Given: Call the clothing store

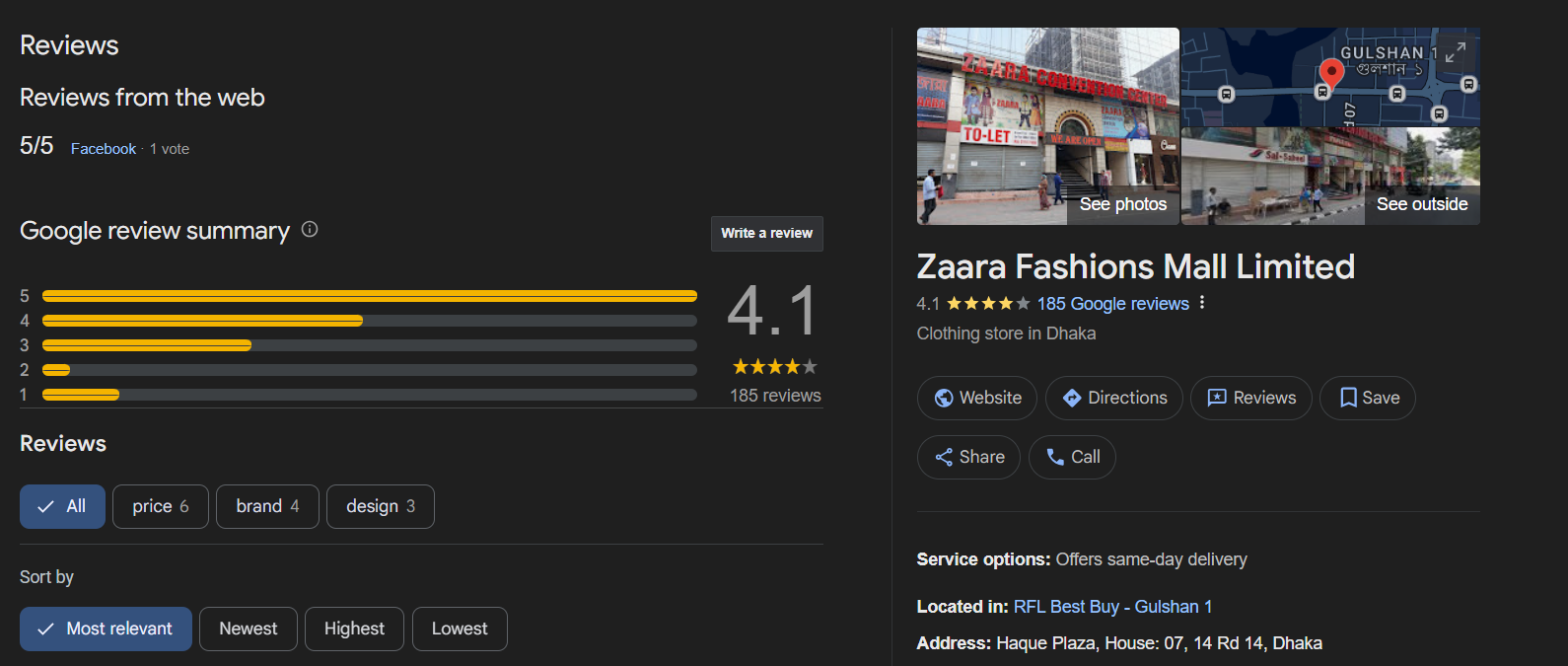Looking at the screenshot, I should (x=1072, y=457).
